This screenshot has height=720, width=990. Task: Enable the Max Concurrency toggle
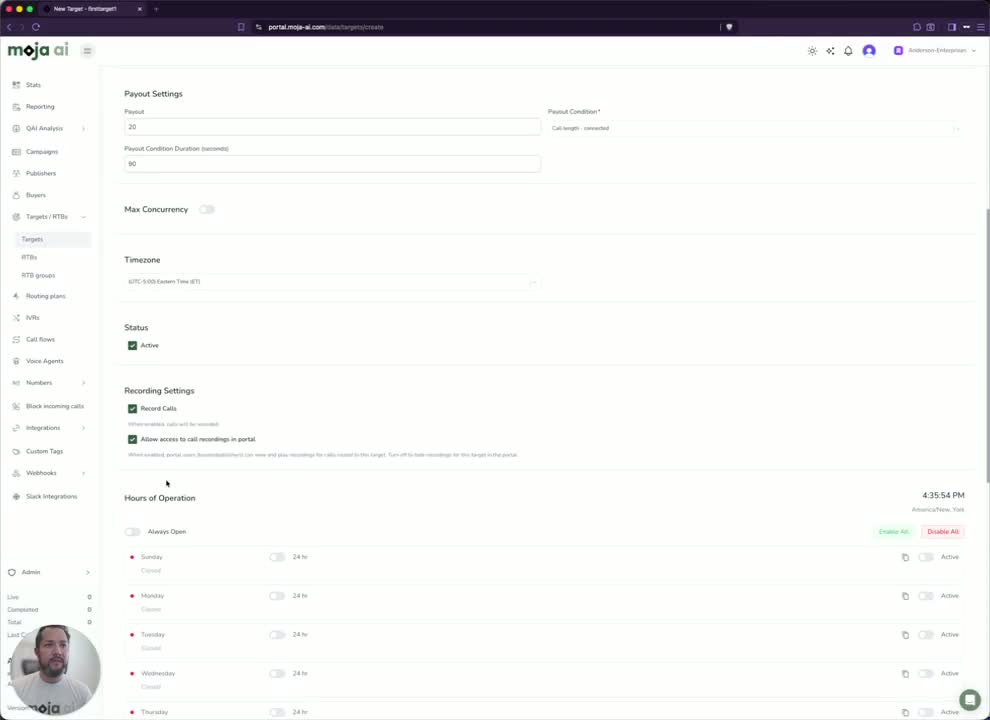pyautogui.click(x=206, y=209)
